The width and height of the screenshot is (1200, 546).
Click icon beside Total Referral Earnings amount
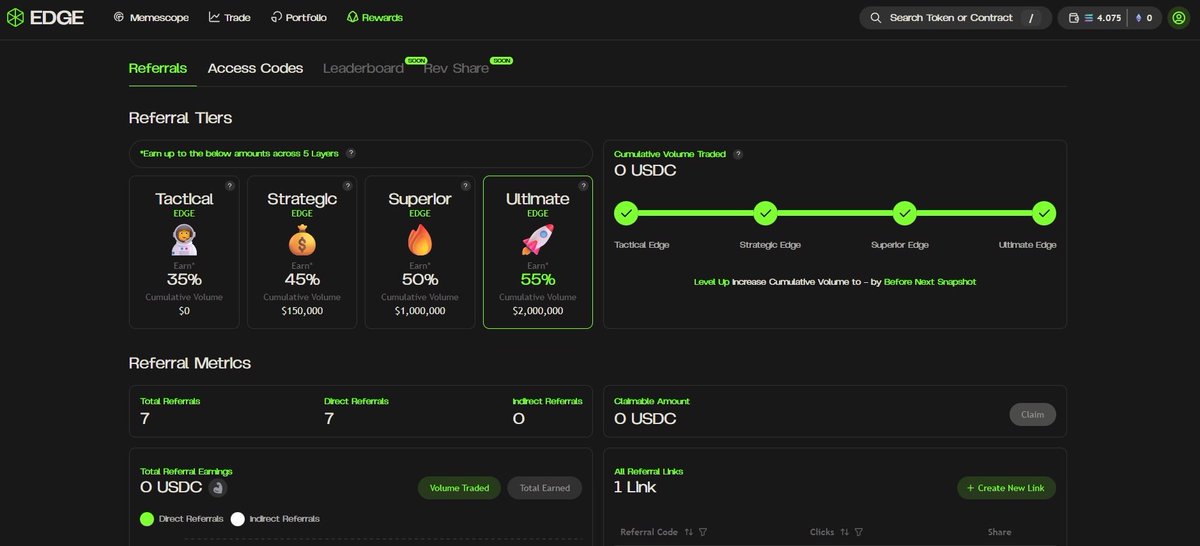click(218, 488)
